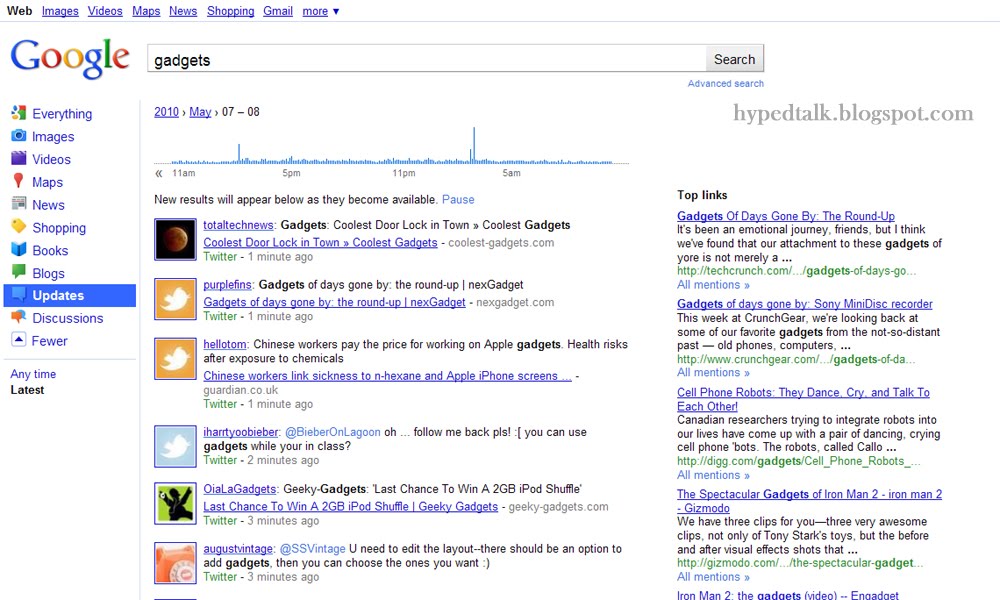Click 'All mentions »' under gizmodo.com link
Viewport: 1000px width, 600px height.
coord(713,576)
